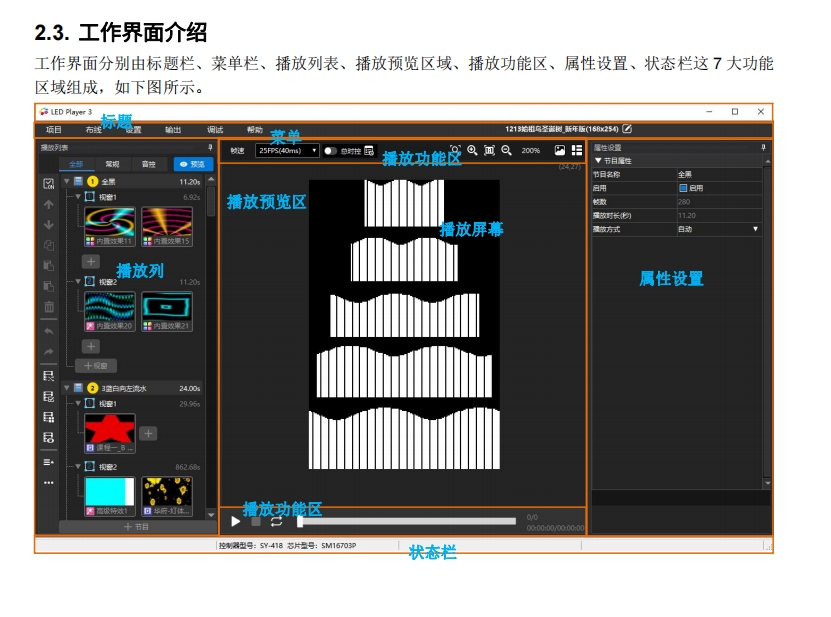Open the 输出 menu
Viewport: 831px width, 617px height.
tap(173, 129)
